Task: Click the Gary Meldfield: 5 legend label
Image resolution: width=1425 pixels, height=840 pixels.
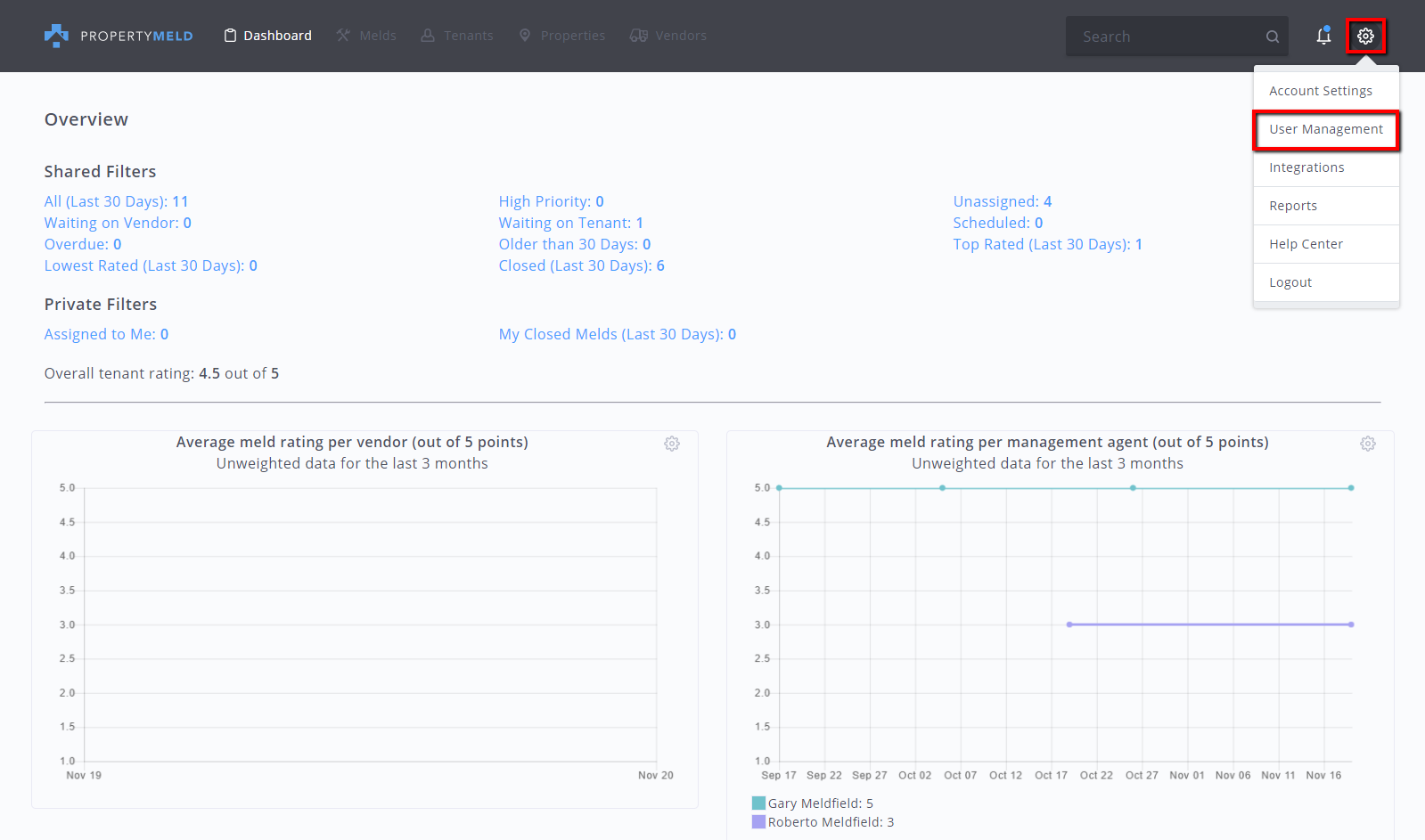Action: click(821, 803)
